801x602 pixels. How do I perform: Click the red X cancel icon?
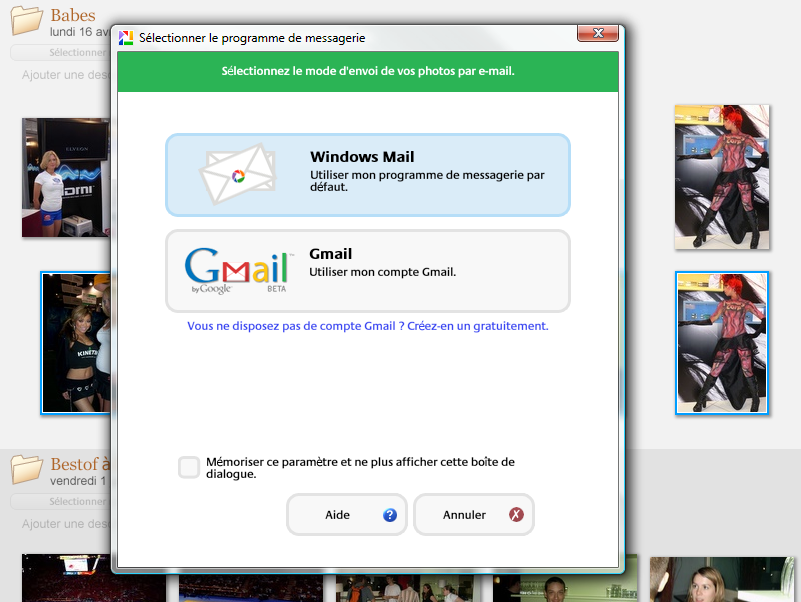(516, 515)
